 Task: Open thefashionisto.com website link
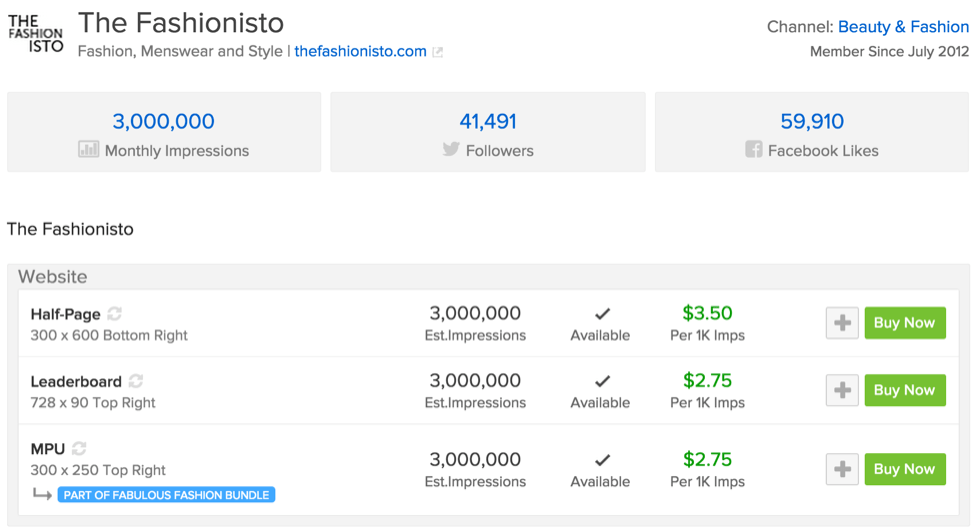tap(360, 51)
